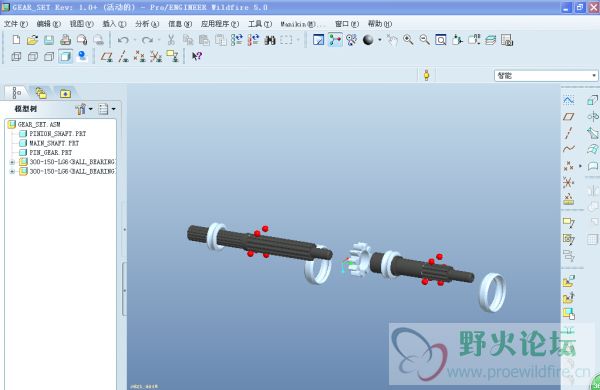This screenshot has height=390, width=600.
Task: Enable shaded display mode
Action: [65, 57]
